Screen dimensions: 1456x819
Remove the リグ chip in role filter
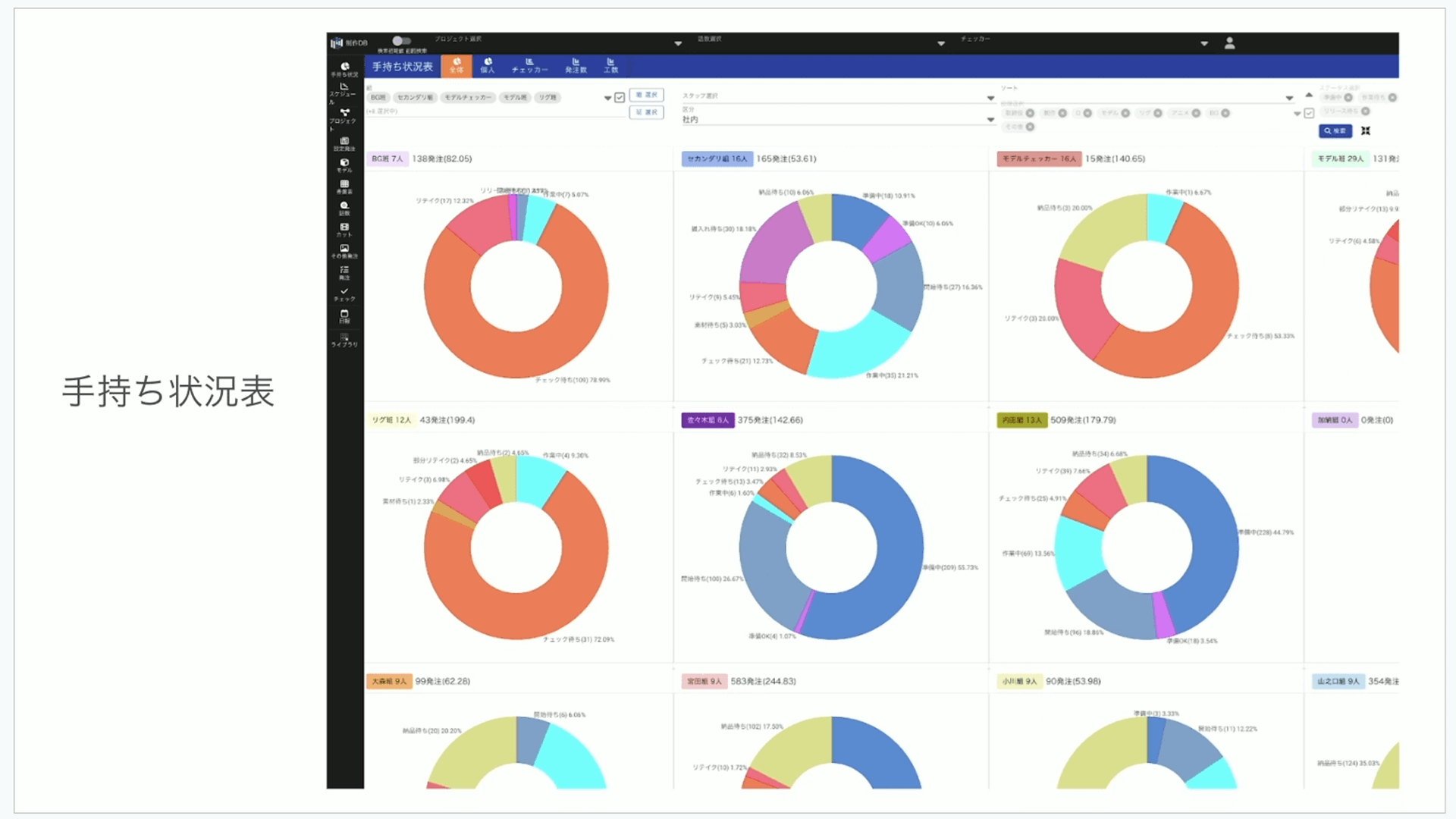(1158, 113)
